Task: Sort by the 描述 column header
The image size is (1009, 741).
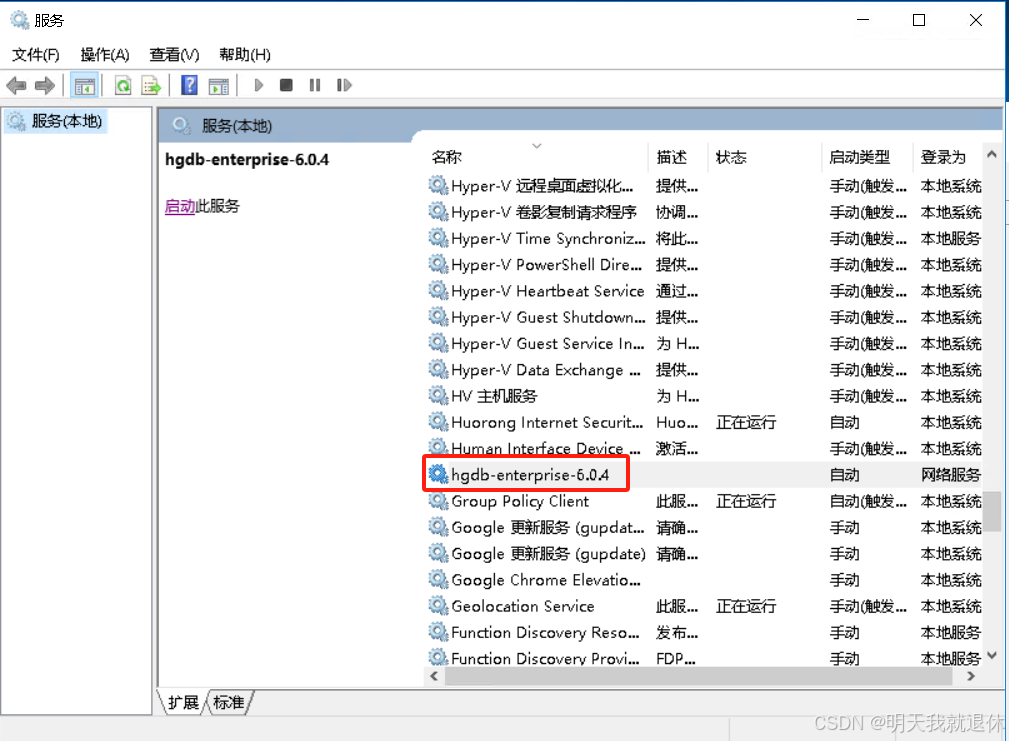Action: pos(678,157)
